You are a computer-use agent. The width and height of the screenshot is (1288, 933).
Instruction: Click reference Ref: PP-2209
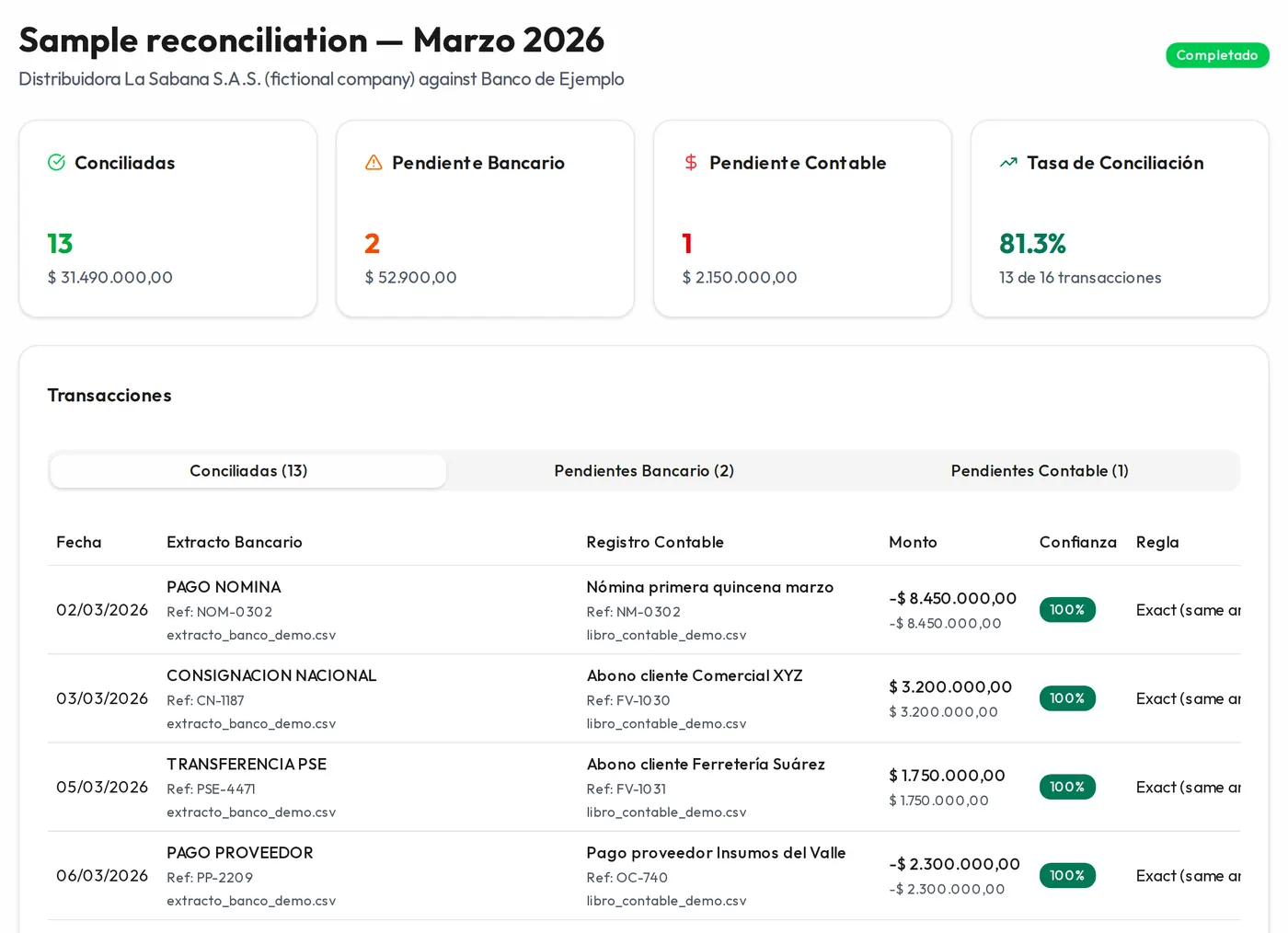210,878
